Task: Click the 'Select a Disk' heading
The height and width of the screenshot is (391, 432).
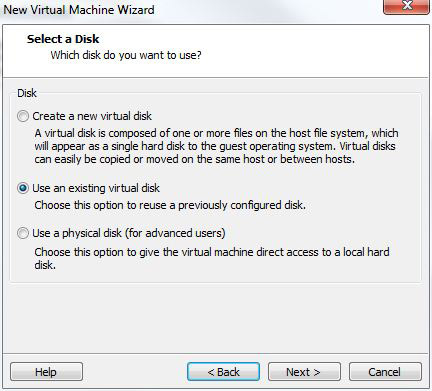Action: click(63, 39)
